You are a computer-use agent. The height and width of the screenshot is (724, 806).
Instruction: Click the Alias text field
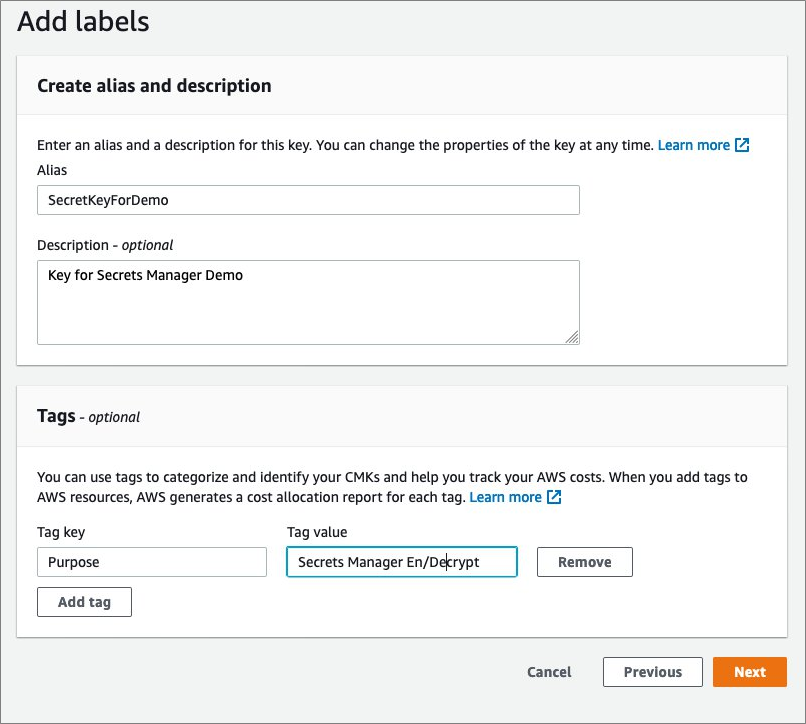[x=308, y=200]
